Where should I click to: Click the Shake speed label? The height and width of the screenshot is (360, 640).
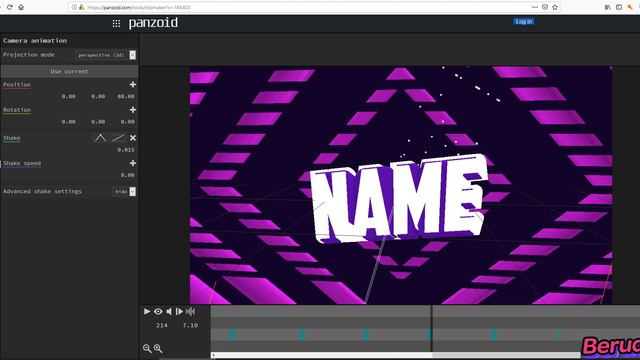point(22,164)
